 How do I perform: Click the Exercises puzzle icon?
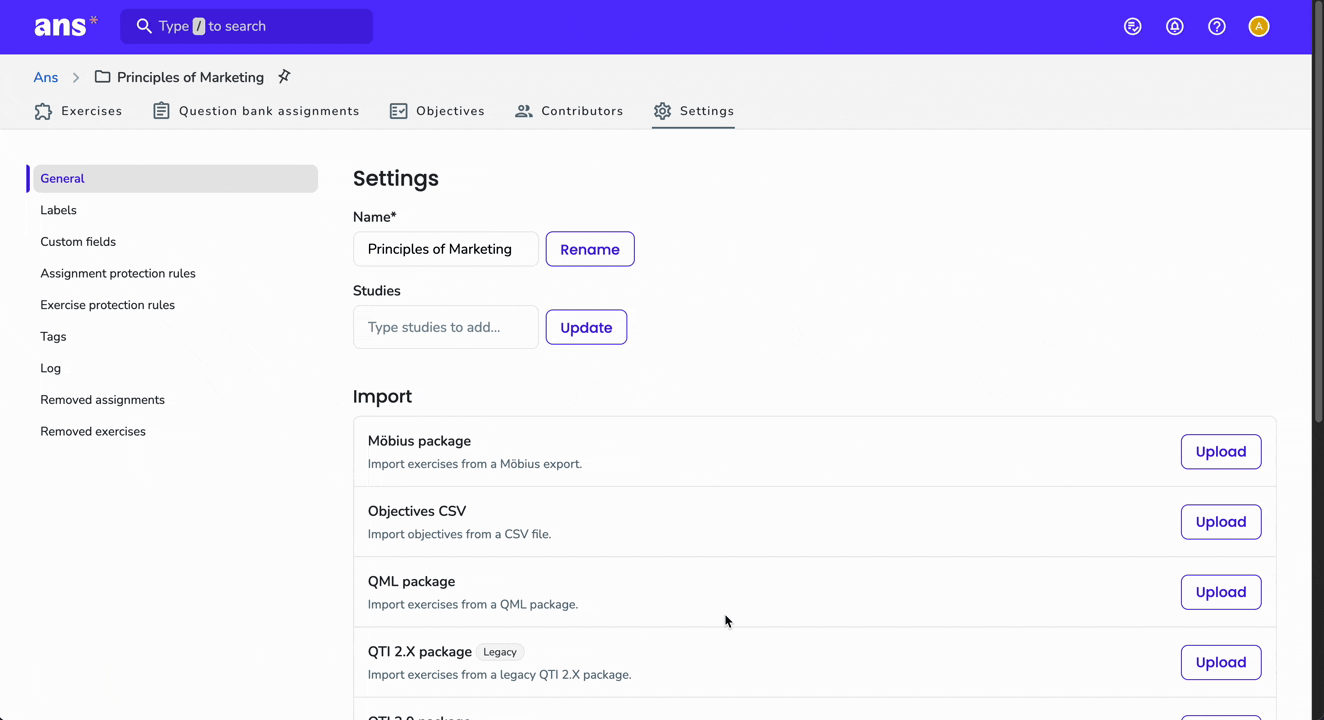coord(43,111)
